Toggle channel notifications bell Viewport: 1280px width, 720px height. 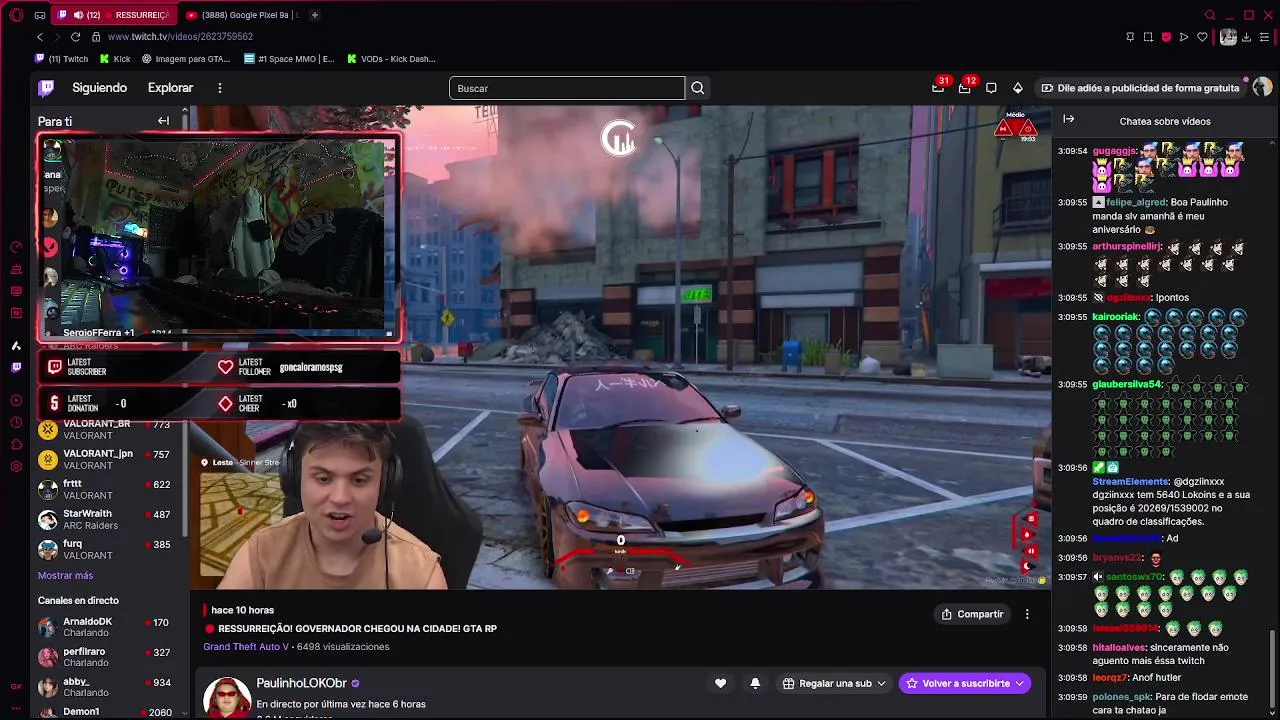755,683
